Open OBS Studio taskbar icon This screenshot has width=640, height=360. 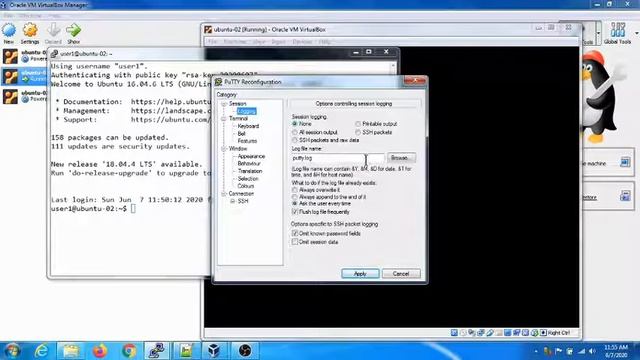click(245, 351)
